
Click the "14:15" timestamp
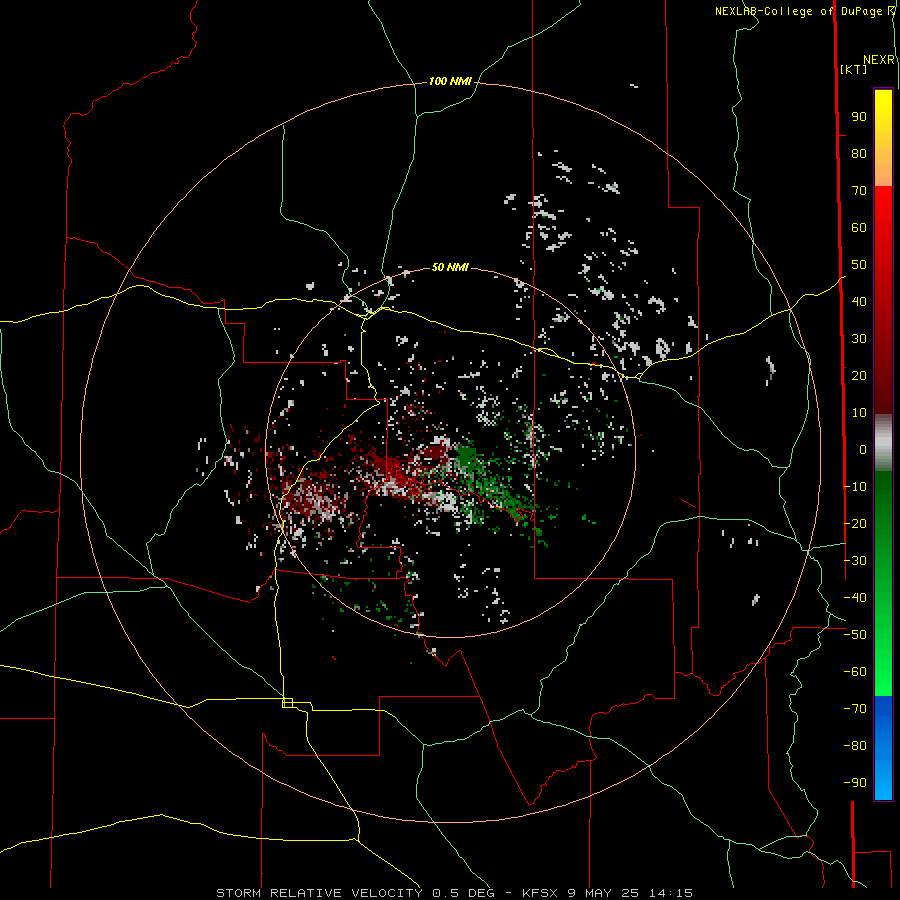click(x=671, y=893)
